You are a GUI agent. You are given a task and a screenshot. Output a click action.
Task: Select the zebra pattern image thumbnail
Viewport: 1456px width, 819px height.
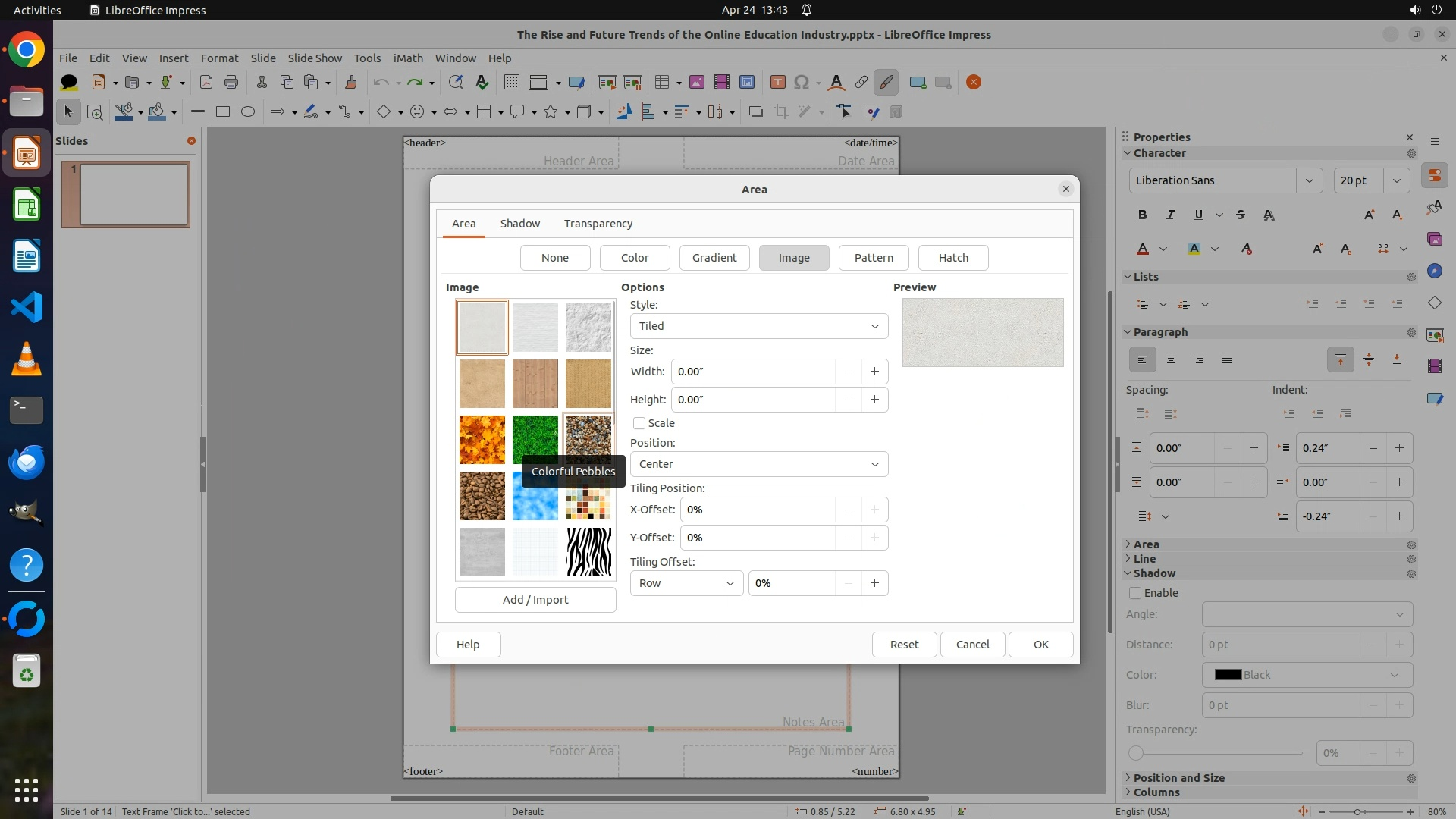(x=588, y=552)
